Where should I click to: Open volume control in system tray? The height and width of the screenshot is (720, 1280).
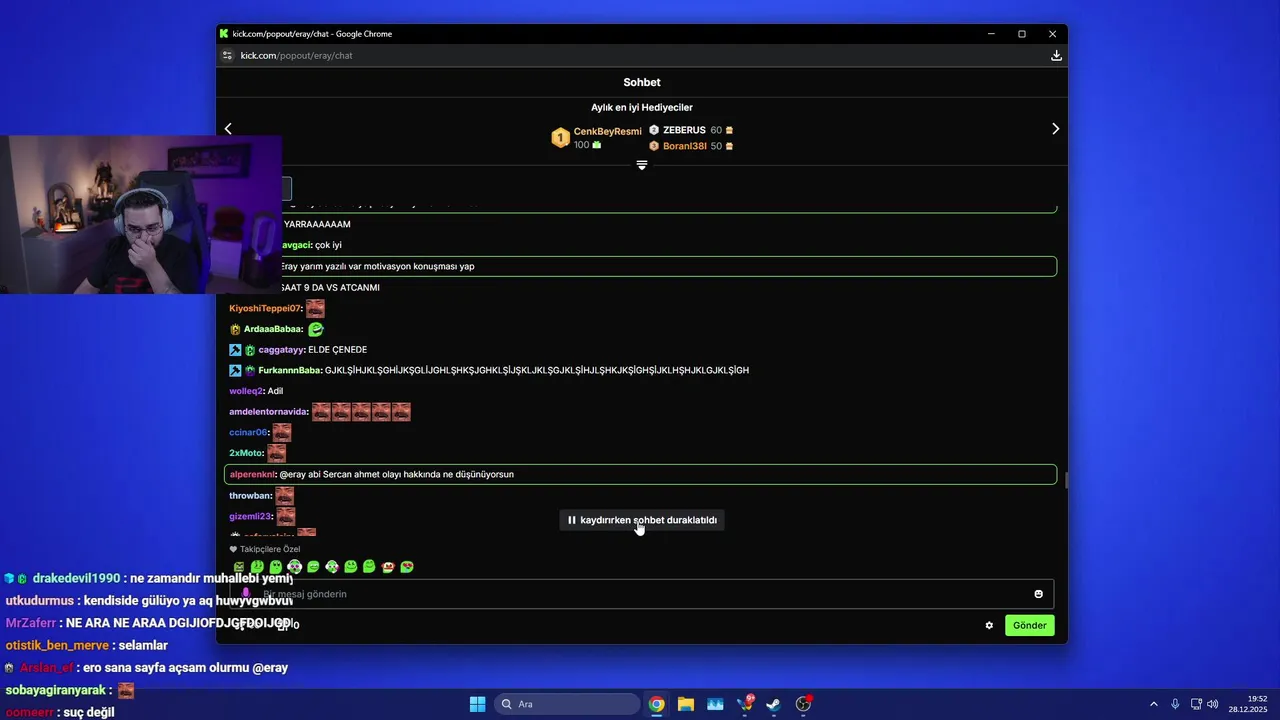(x=1212, y=704)
